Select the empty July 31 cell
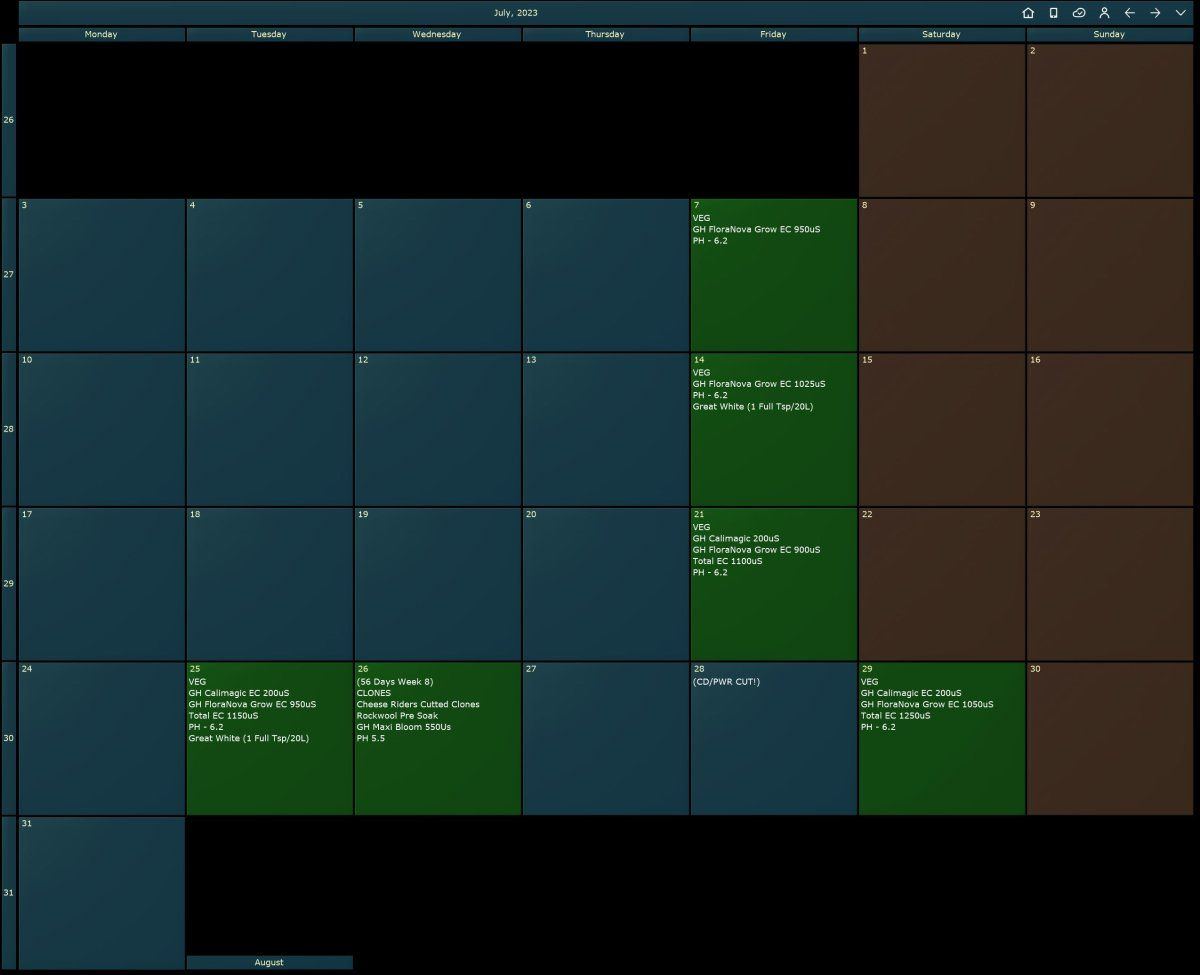 (101, 892)
